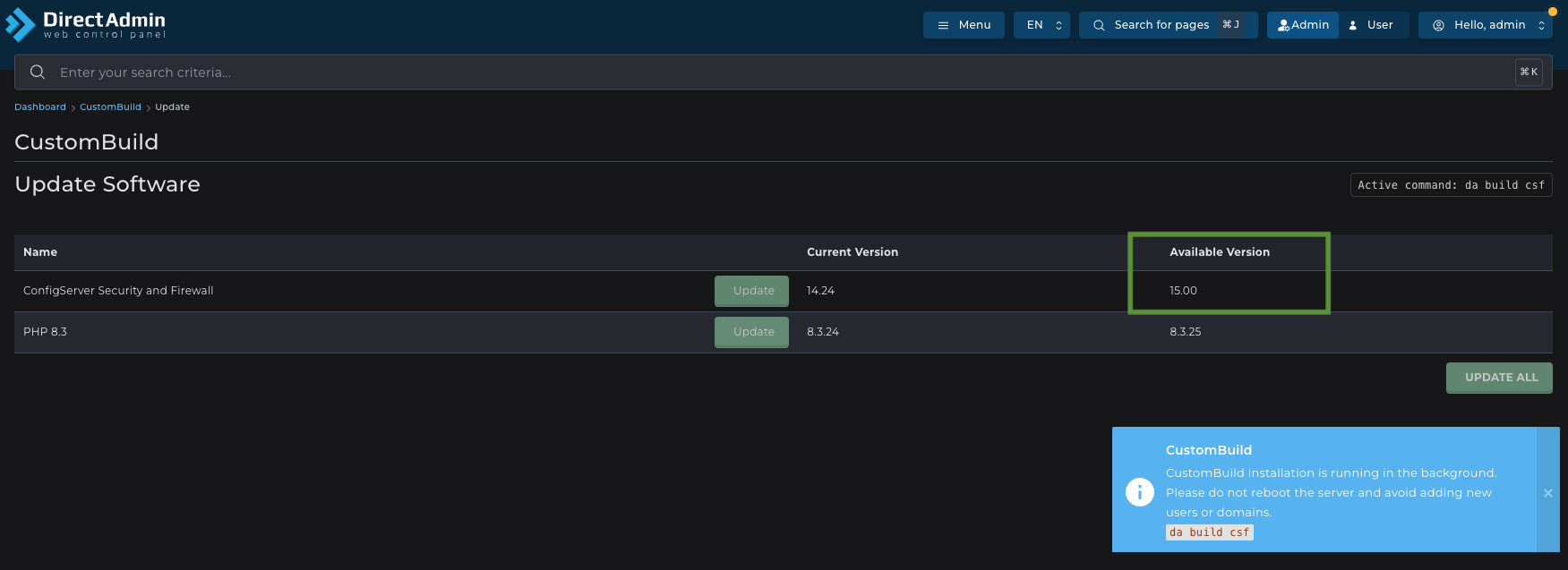The image size is (1568, 570).
Task: Click the Name column header
Action: coord(40,252)
